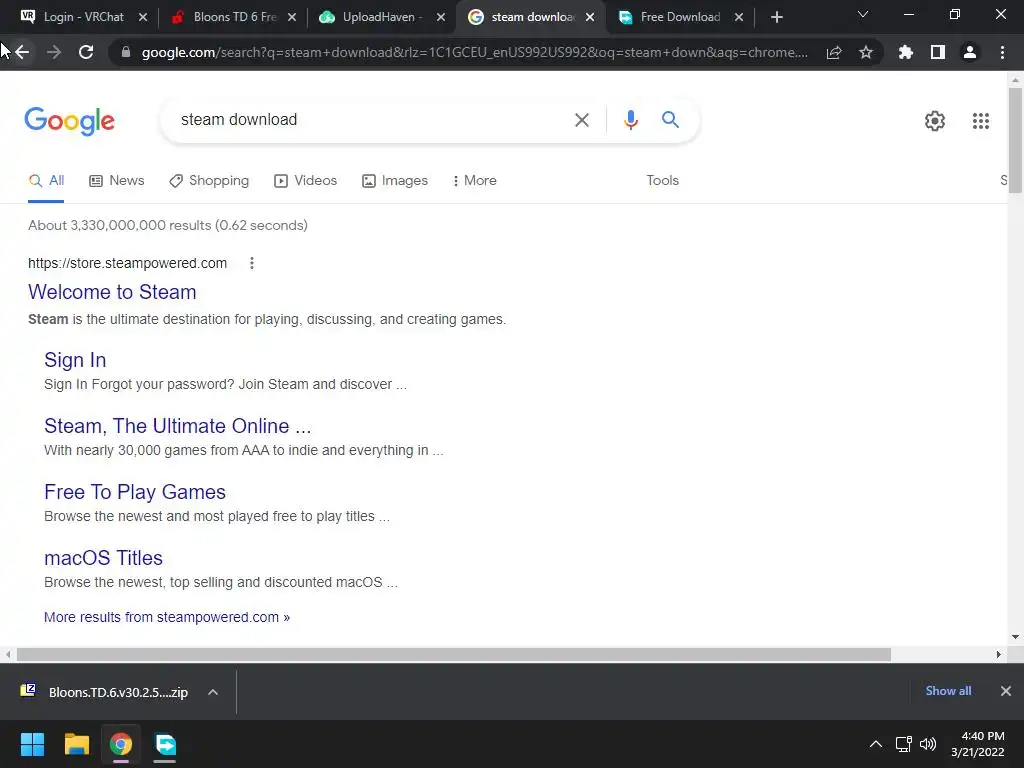The image size is (1024, 768).
Task: Go back with the browser back arrow
Action: point(22,52)
